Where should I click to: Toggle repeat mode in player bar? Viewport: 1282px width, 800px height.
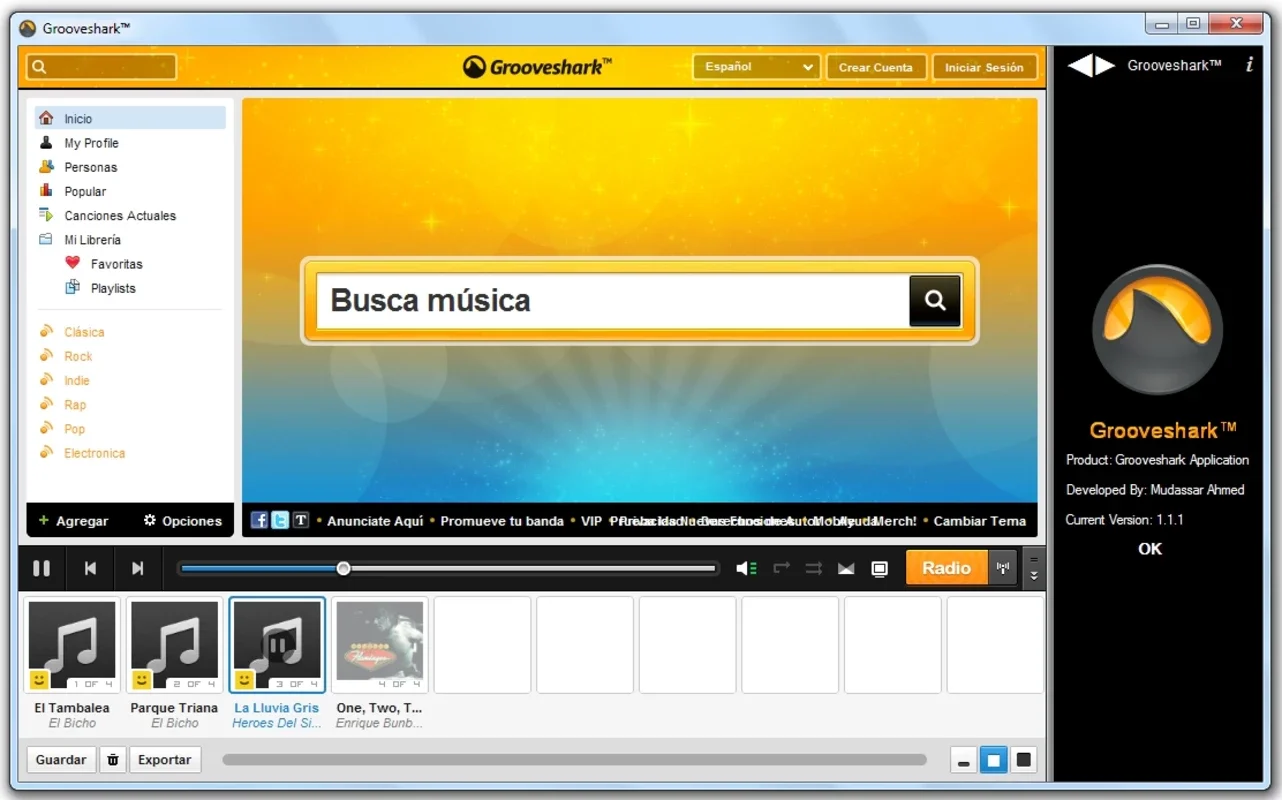[782, 568]
